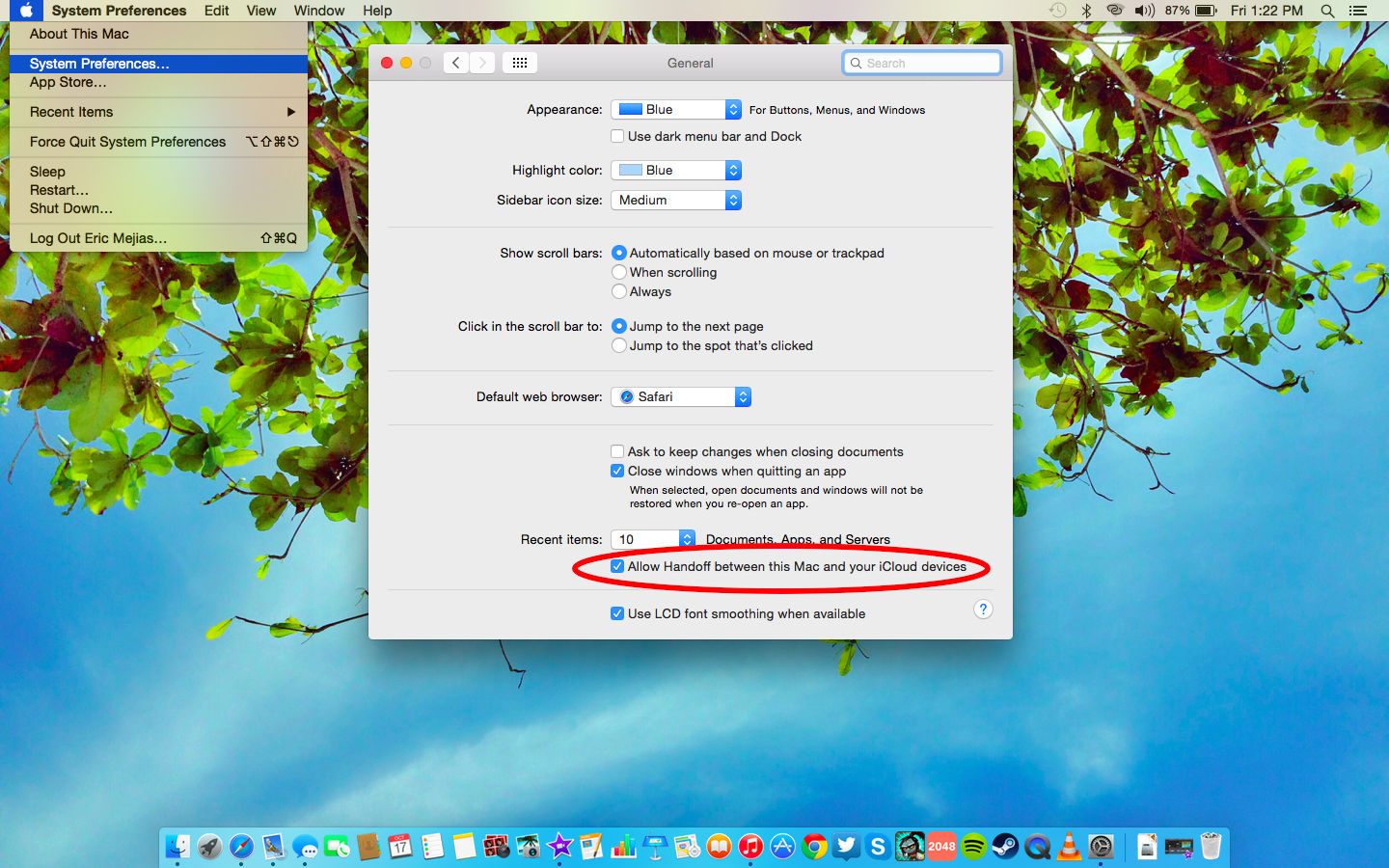The height and width of the screenshot is (868, 1389).
Task: Click the Help question mark button
Action: (983, 610)
